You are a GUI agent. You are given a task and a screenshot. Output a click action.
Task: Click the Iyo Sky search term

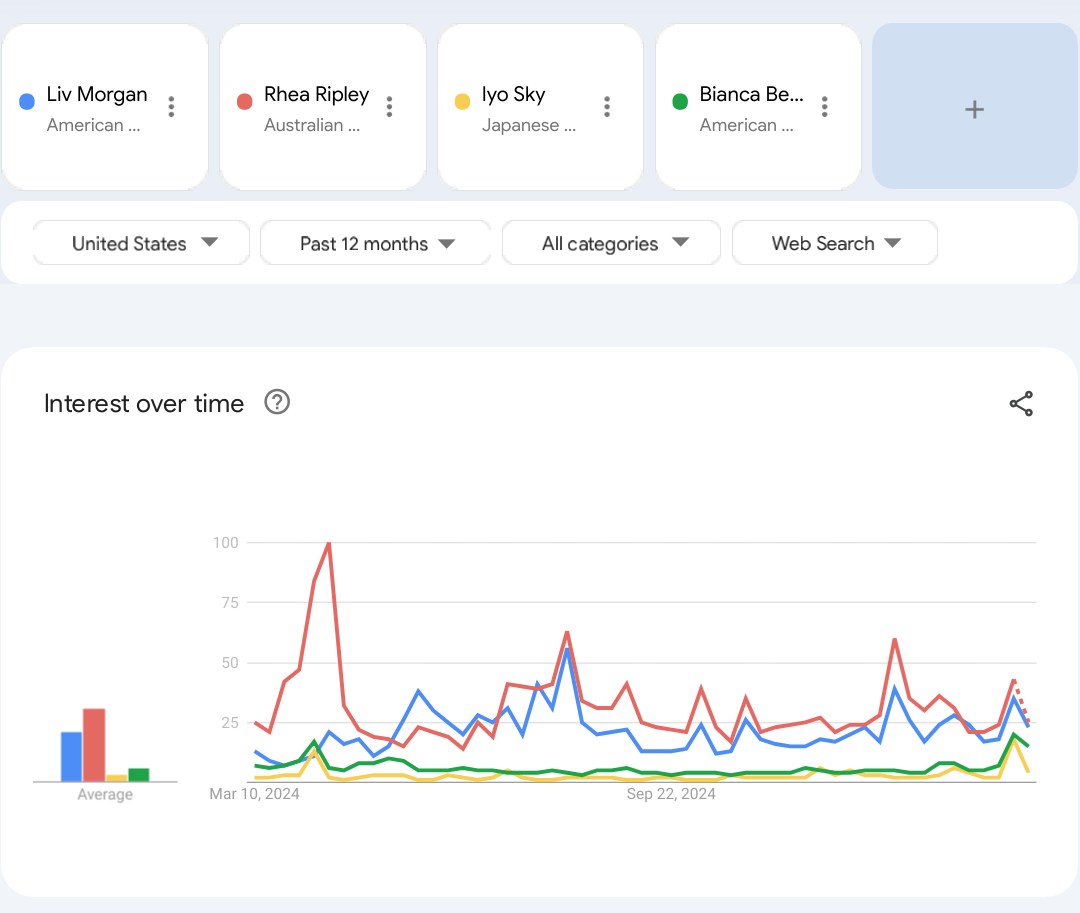[x=513, y=94]
